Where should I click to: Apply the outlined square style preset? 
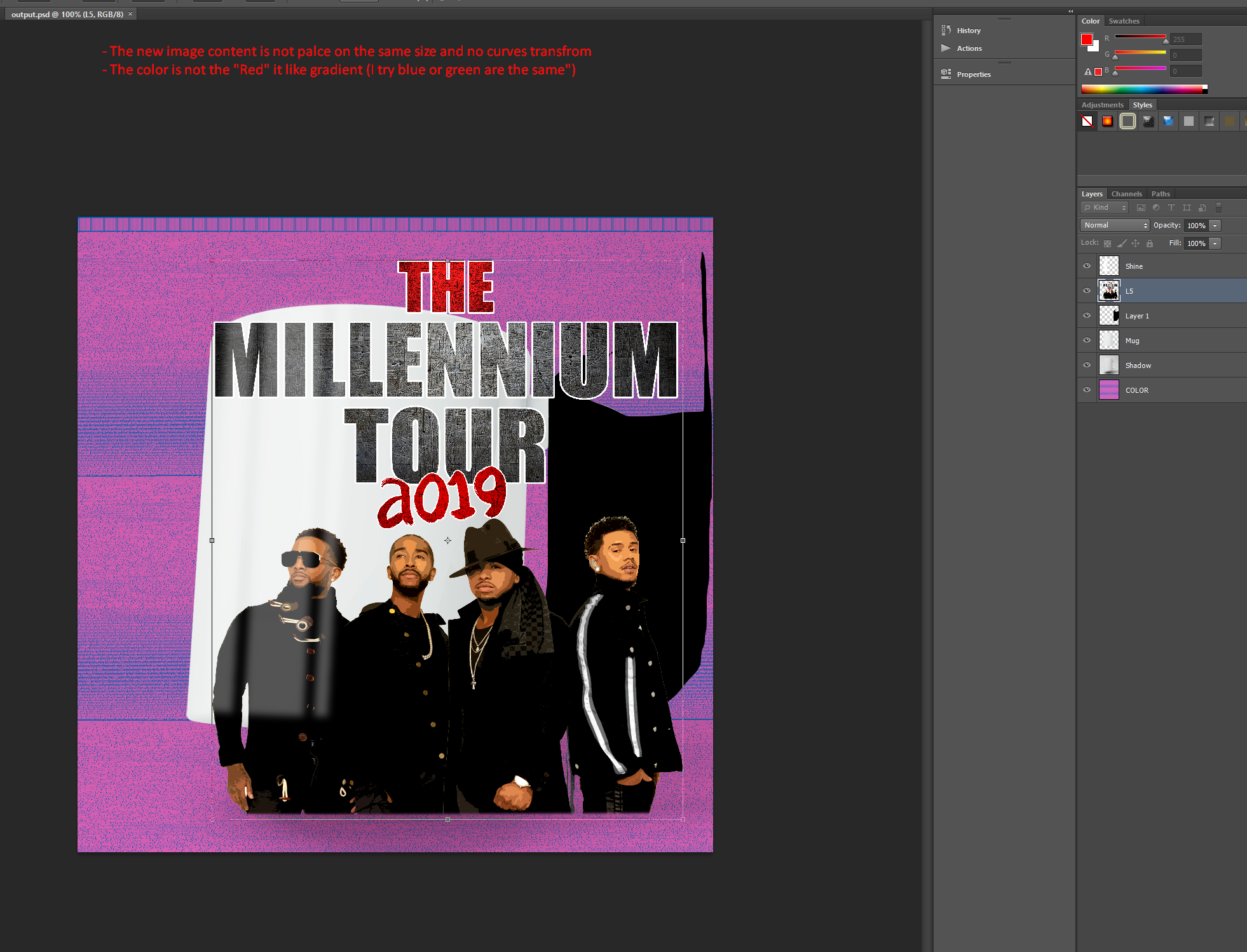[1128, 121]
